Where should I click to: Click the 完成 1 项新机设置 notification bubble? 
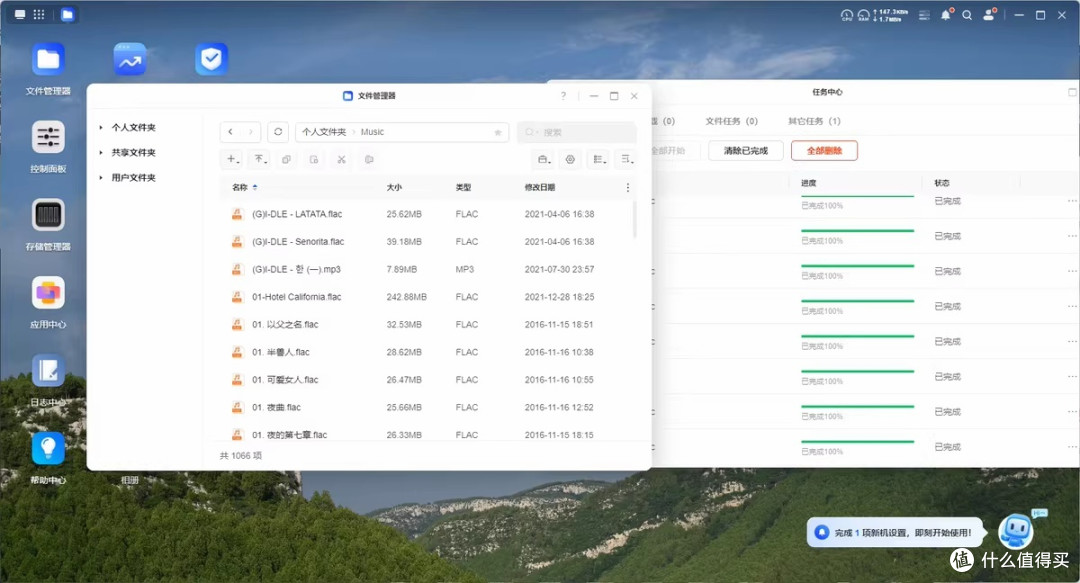pos(895,533)
